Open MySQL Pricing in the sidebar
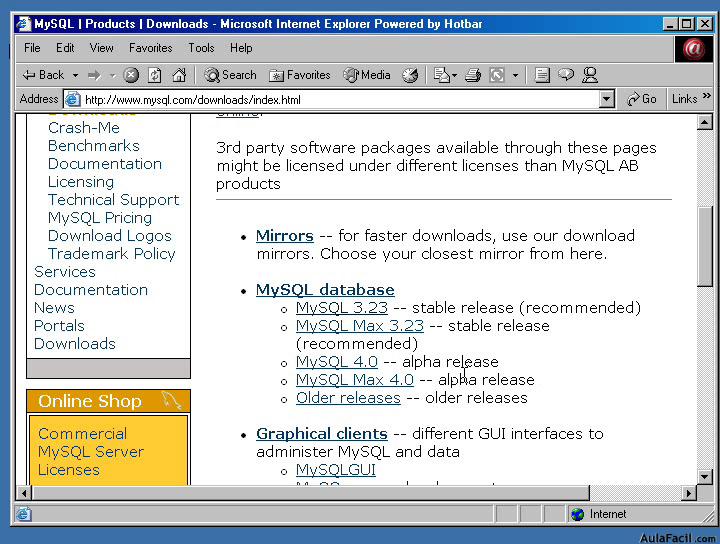 (x=100, y=218)
